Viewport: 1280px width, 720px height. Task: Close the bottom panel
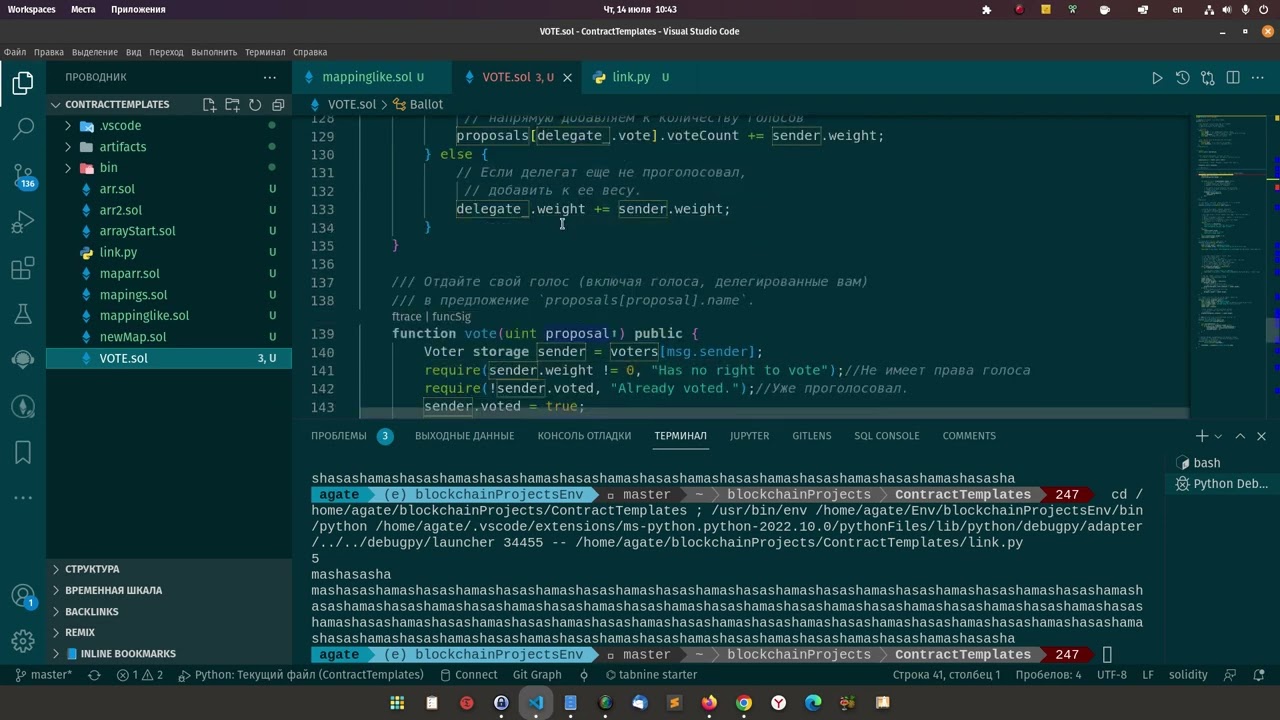point(1261,436)
